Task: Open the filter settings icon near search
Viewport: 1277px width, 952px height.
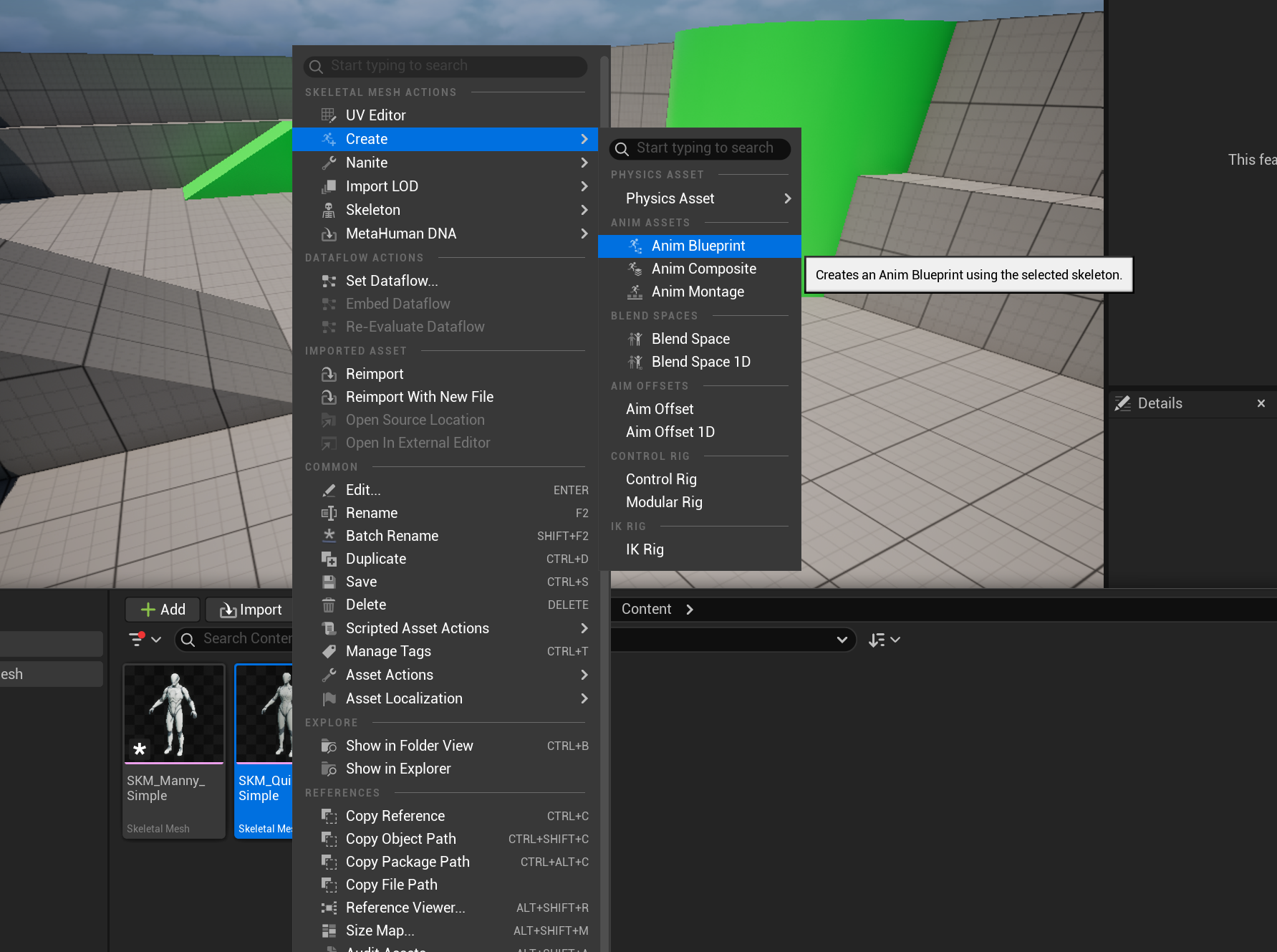Action: pos(144,638)
